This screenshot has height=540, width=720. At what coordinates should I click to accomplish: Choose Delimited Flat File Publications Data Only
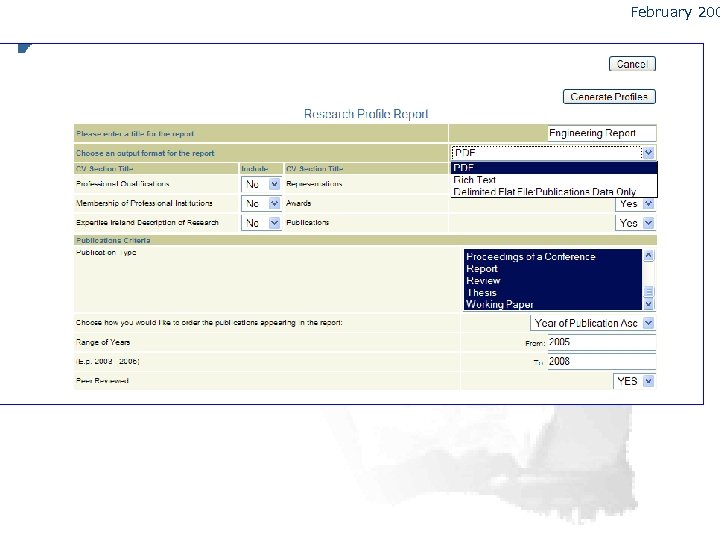pos(554,191)
